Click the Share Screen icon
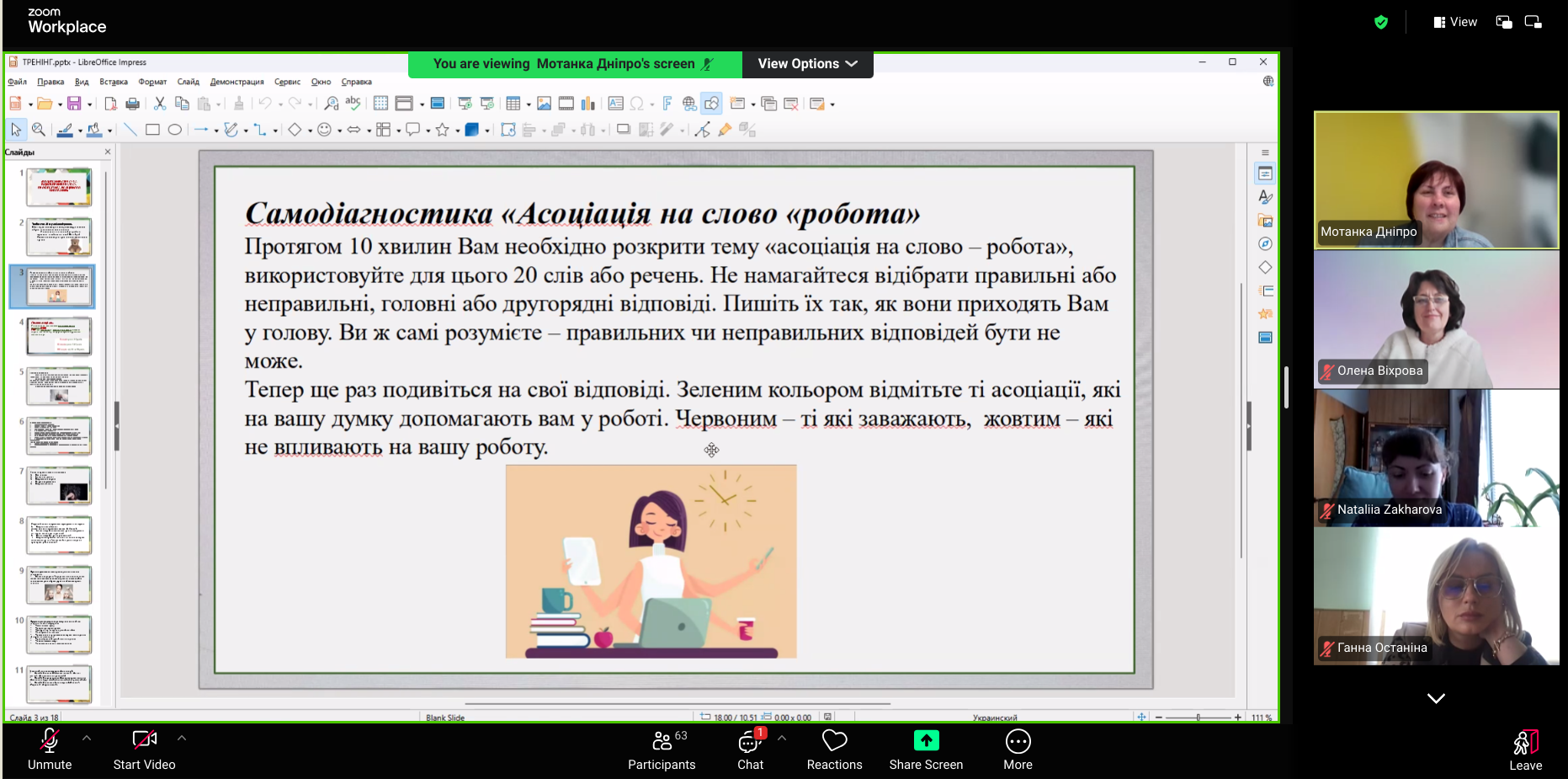Screen dimensions: 1568x779 click(926, 741)
